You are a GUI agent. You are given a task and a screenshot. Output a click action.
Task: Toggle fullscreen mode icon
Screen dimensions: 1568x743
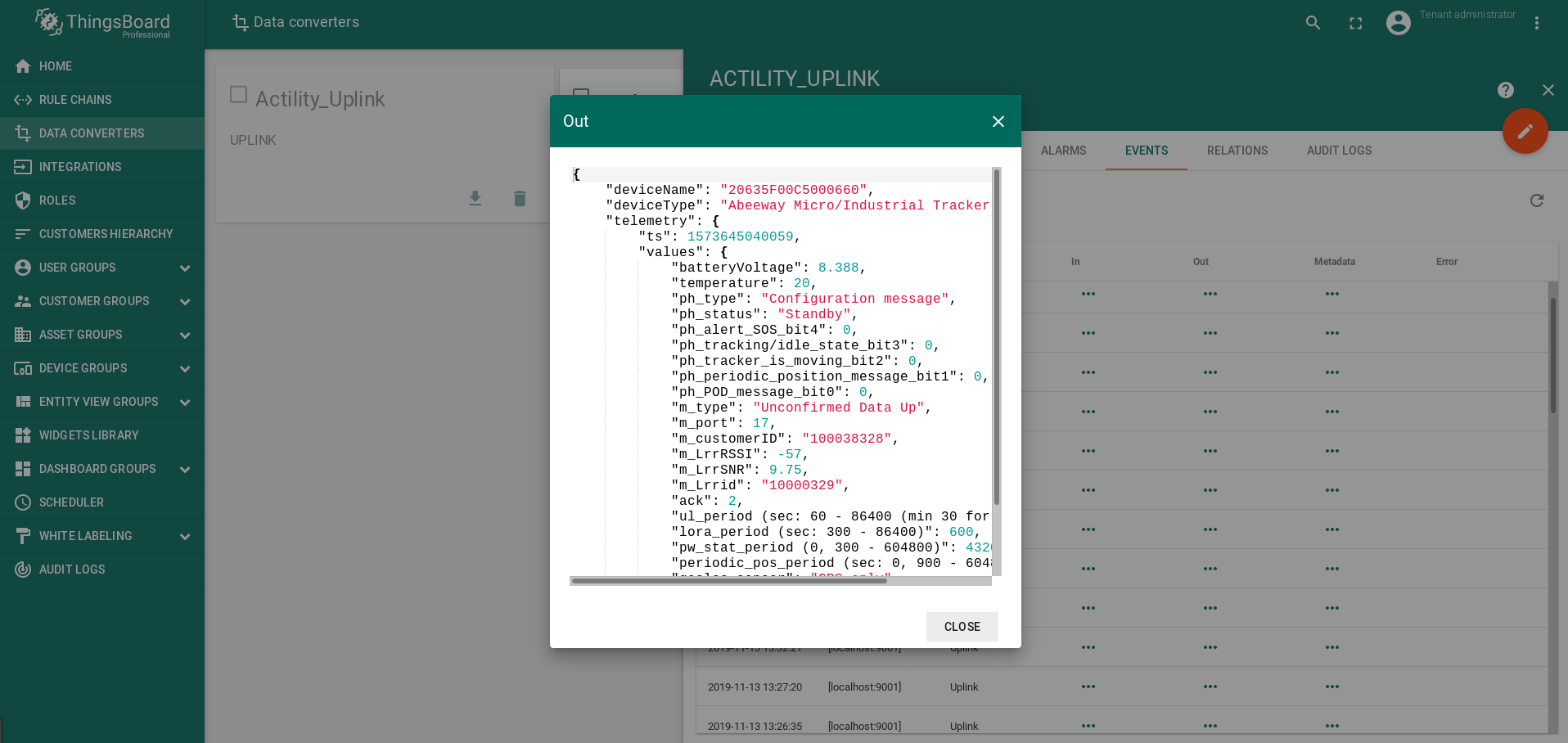[1356, 23]
